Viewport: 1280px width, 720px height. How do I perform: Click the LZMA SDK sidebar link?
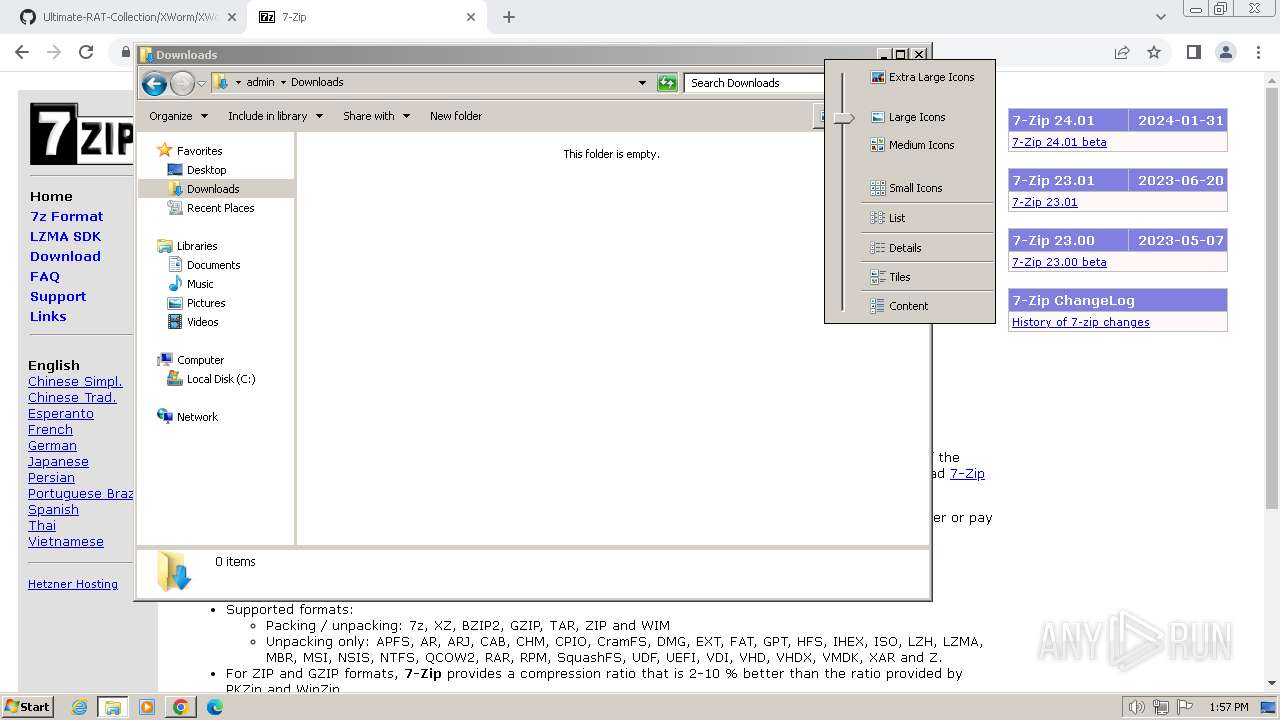(x=65, y=236)
